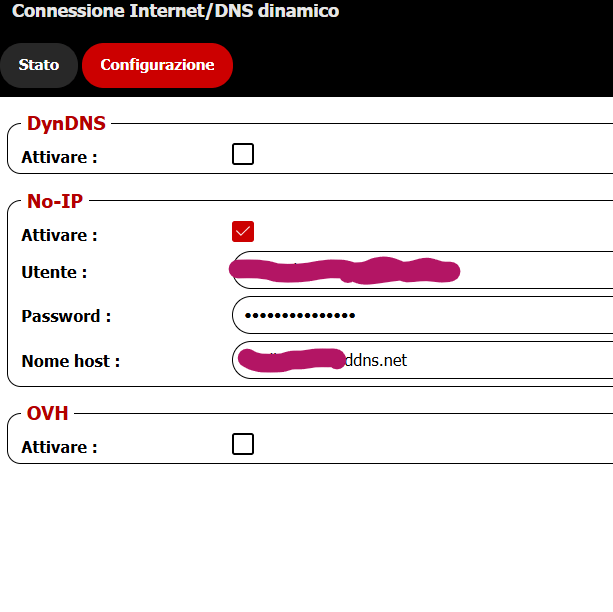This screenshot has width=613, height=612.
Task: Click the Password label text
Action: coord(66,317)
